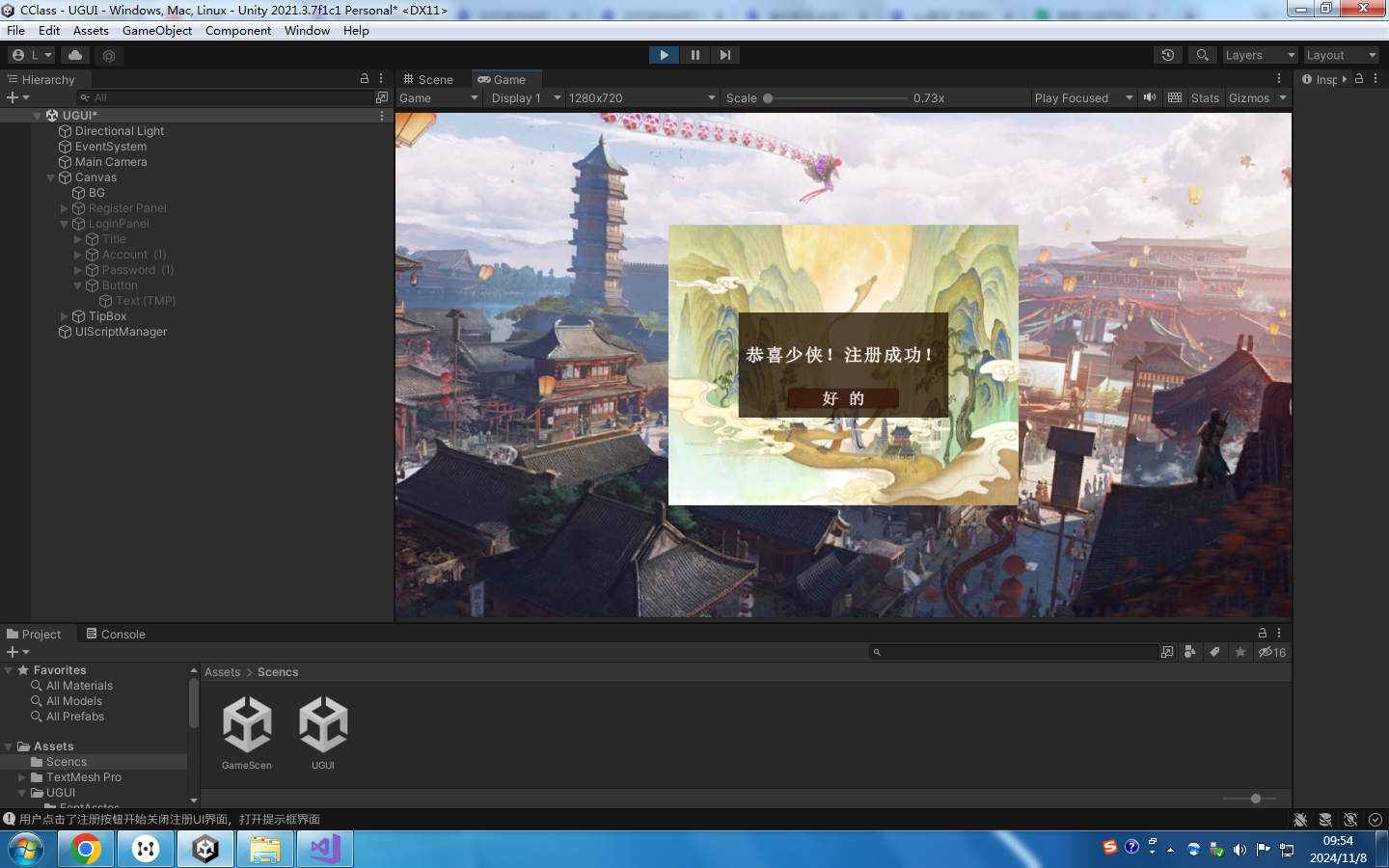Adjust the Project icon size slider

pyautogui.click(x=1250, y=799)
